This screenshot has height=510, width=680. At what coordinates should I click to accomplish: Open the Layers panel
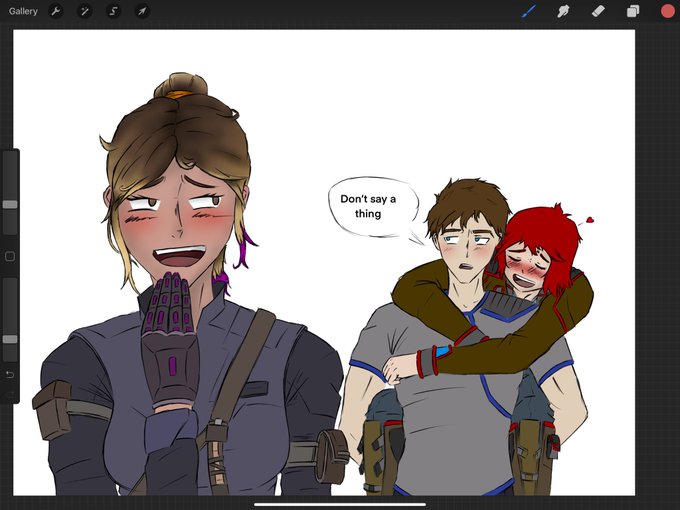[x=633, y=11]
